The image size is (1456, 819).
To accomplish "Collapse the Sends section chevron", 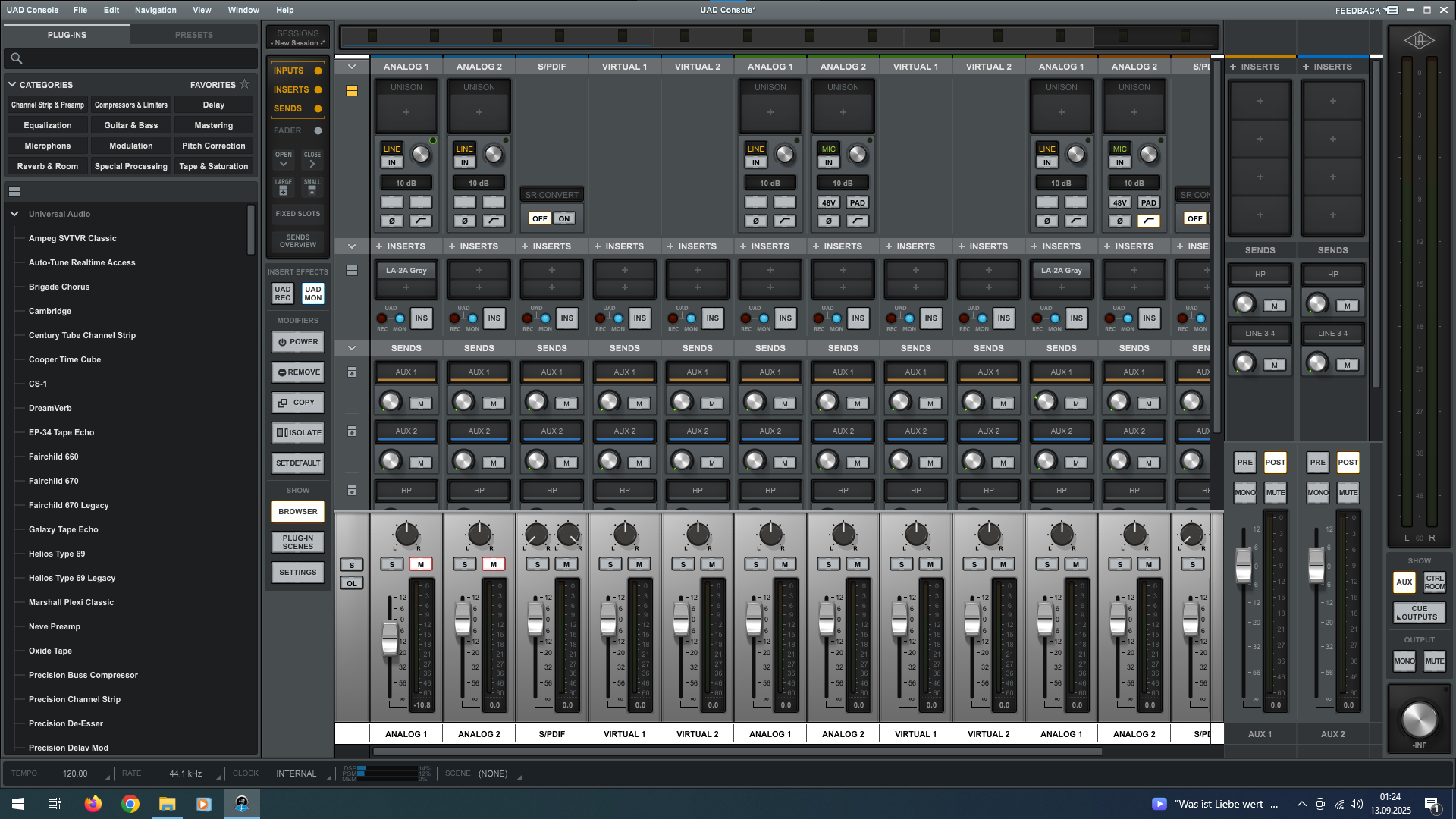I will [352, 348].
